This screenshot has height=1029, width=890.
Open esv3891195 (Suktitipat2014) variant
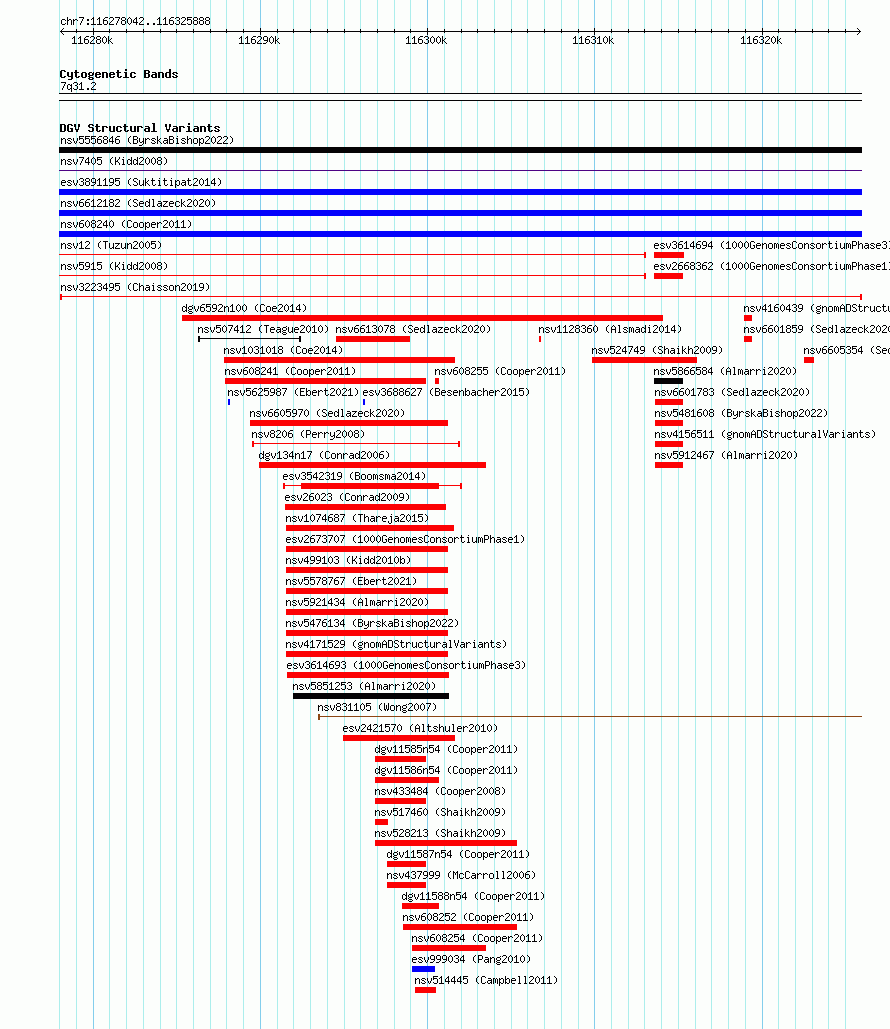141,182
